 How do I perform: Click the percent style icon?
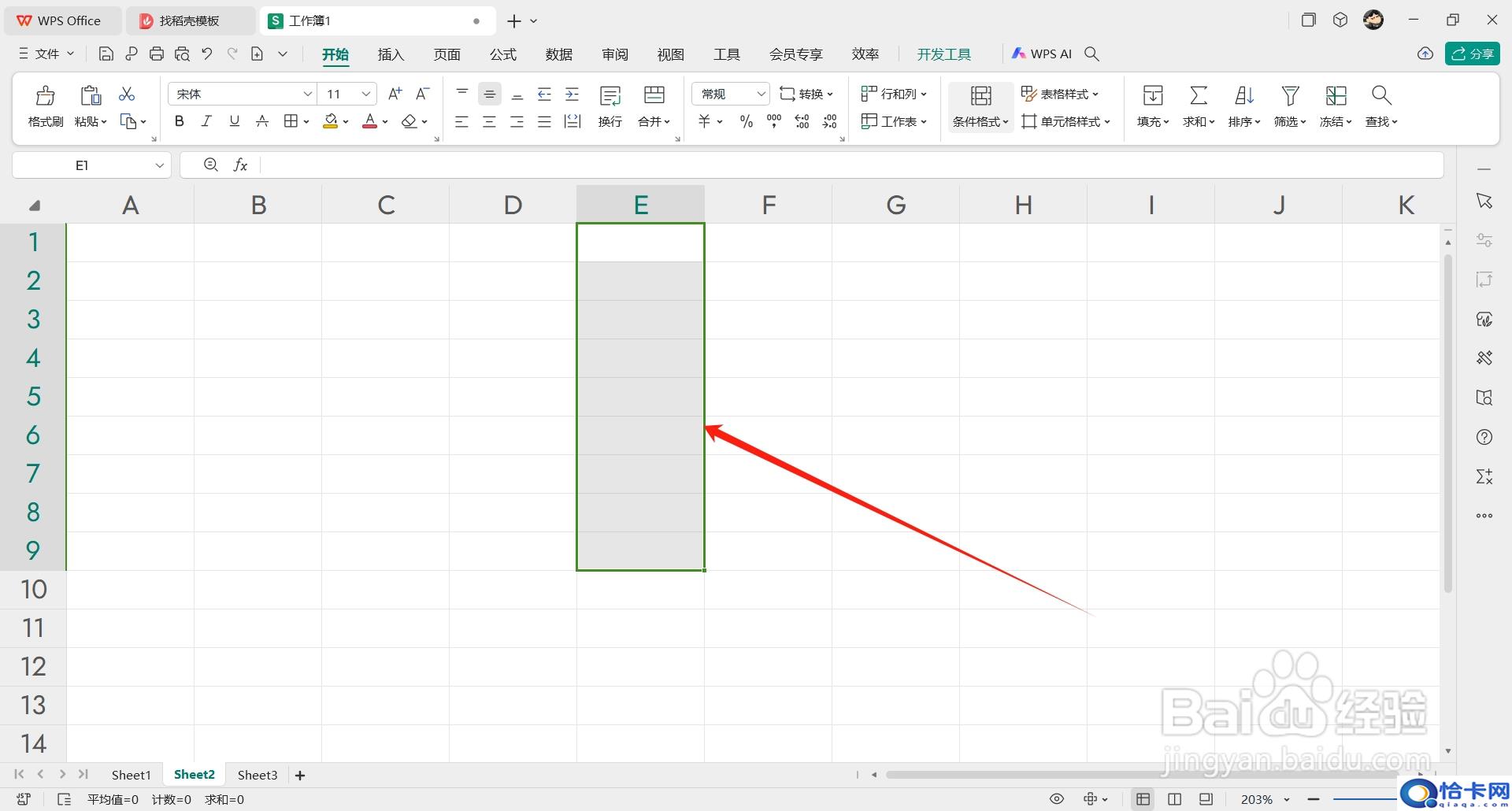pos(747,121)
